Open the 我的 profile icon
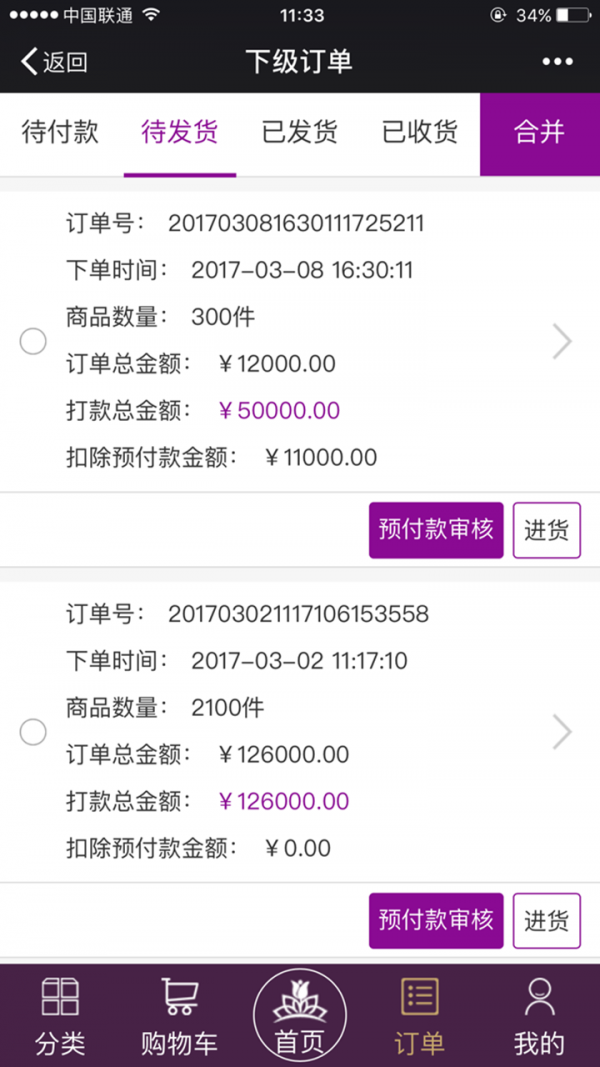The width and height of the screenshot is (600, 1067). pos(539,997)
